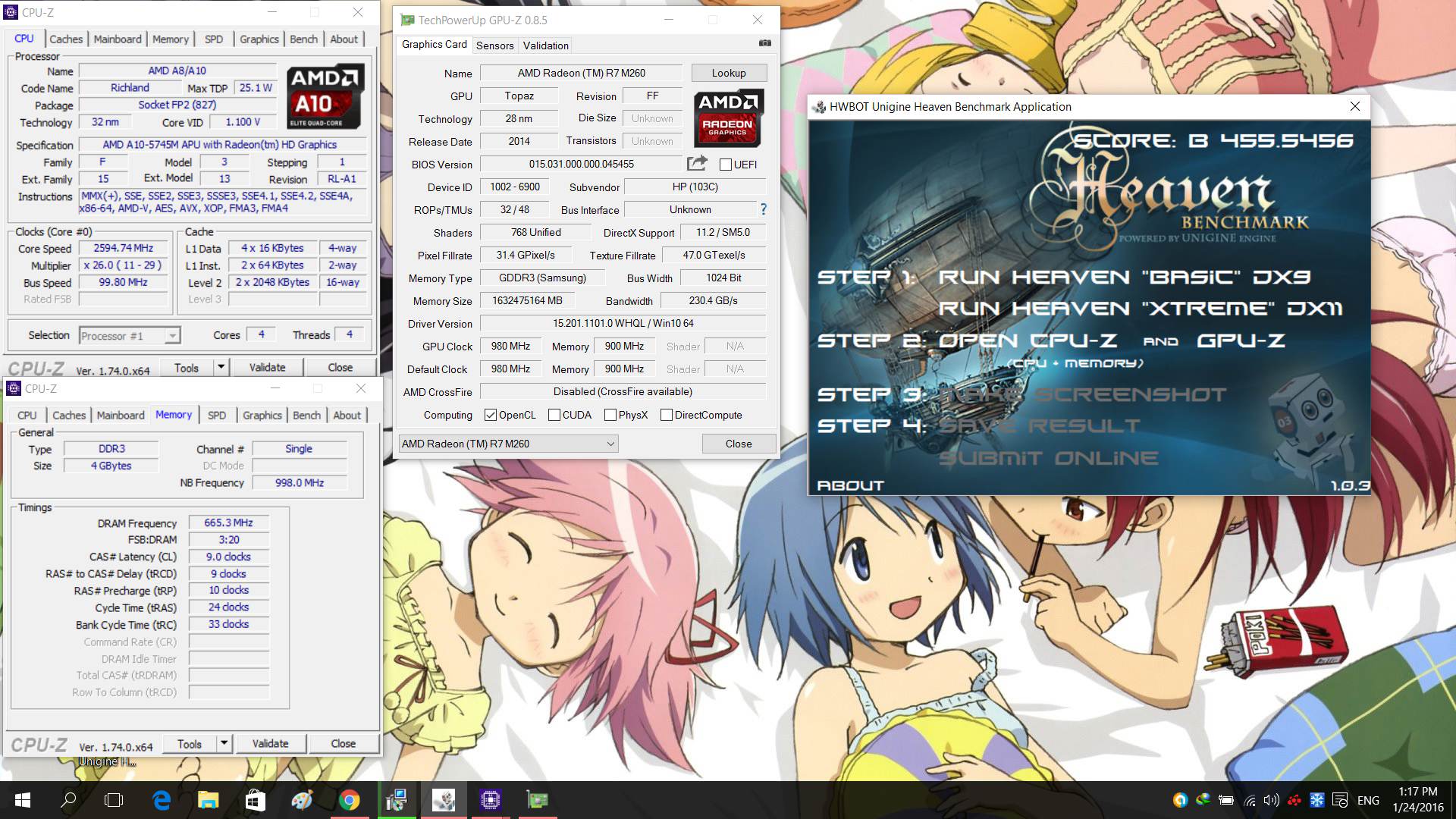
Task: Open the AMD Radeon R7 M260 GPU dropdown
Action: point(509,444)
